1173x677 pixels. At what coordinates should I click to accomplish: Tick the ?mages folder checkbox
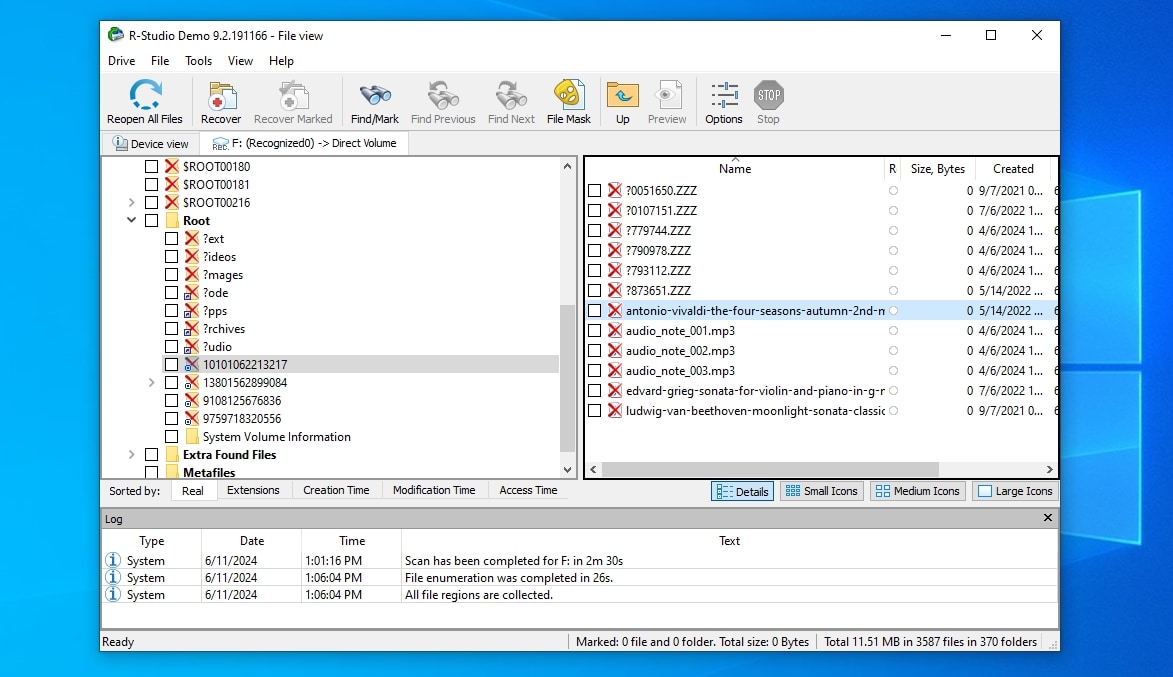171,275
